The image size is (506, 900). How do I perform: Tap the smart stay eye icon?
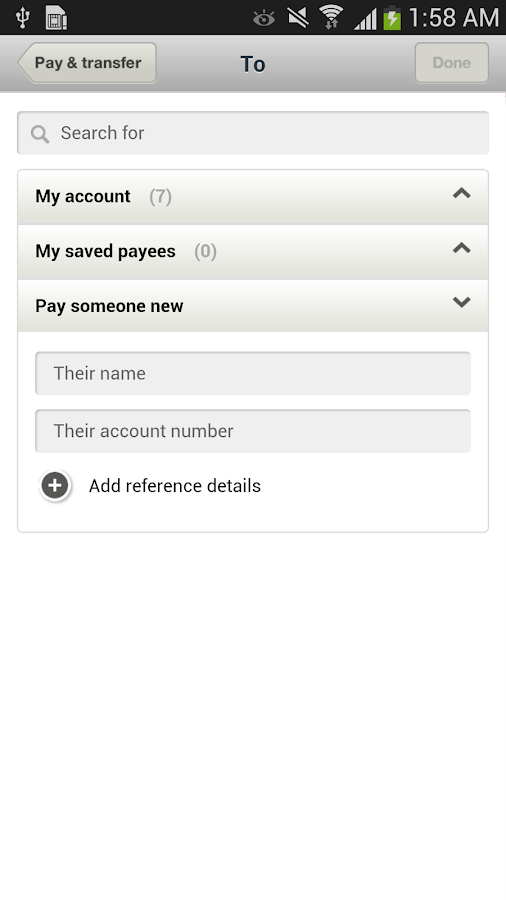pyautogui.click(x=264, y=18)
